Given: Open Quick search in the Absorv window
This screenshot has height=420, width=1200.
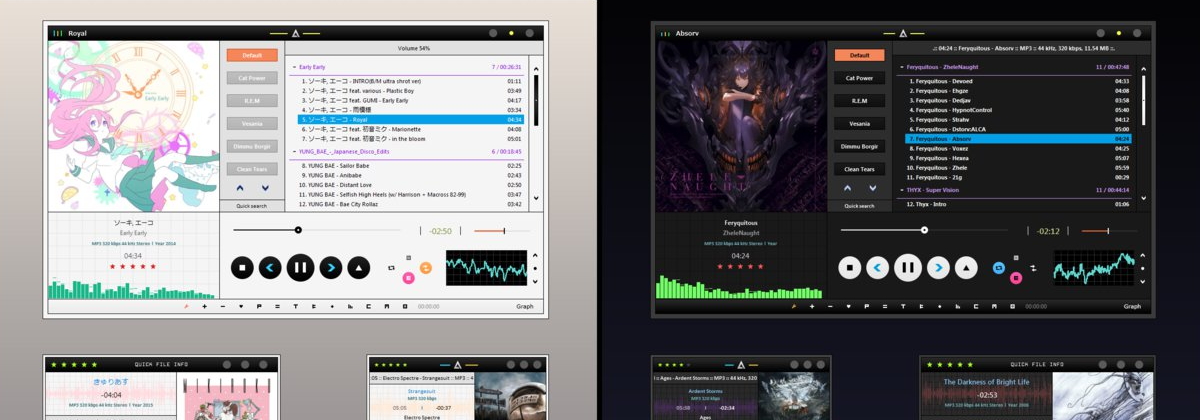Looking at the screenshot, I should (x=860, y=206).
